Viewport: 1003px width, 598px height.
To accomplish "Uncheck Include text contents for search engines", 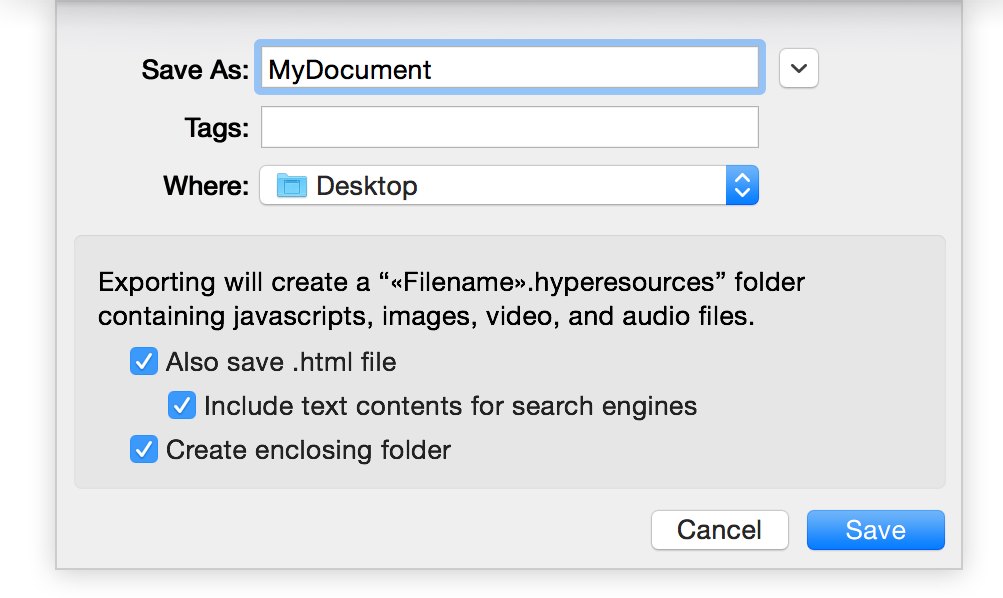I will click(182, 406).
